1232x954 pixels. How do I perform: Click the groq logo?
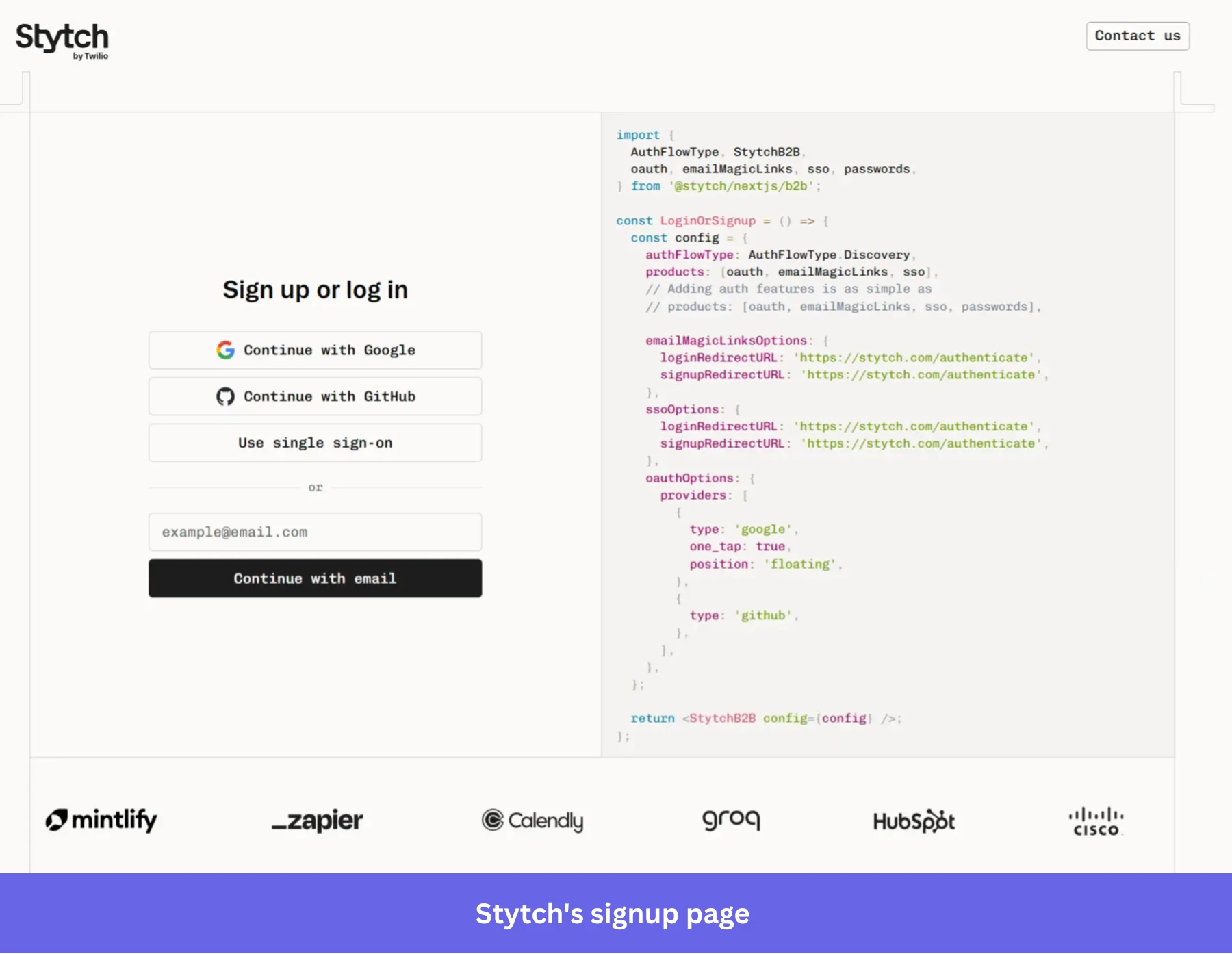[x=732, y=820]
